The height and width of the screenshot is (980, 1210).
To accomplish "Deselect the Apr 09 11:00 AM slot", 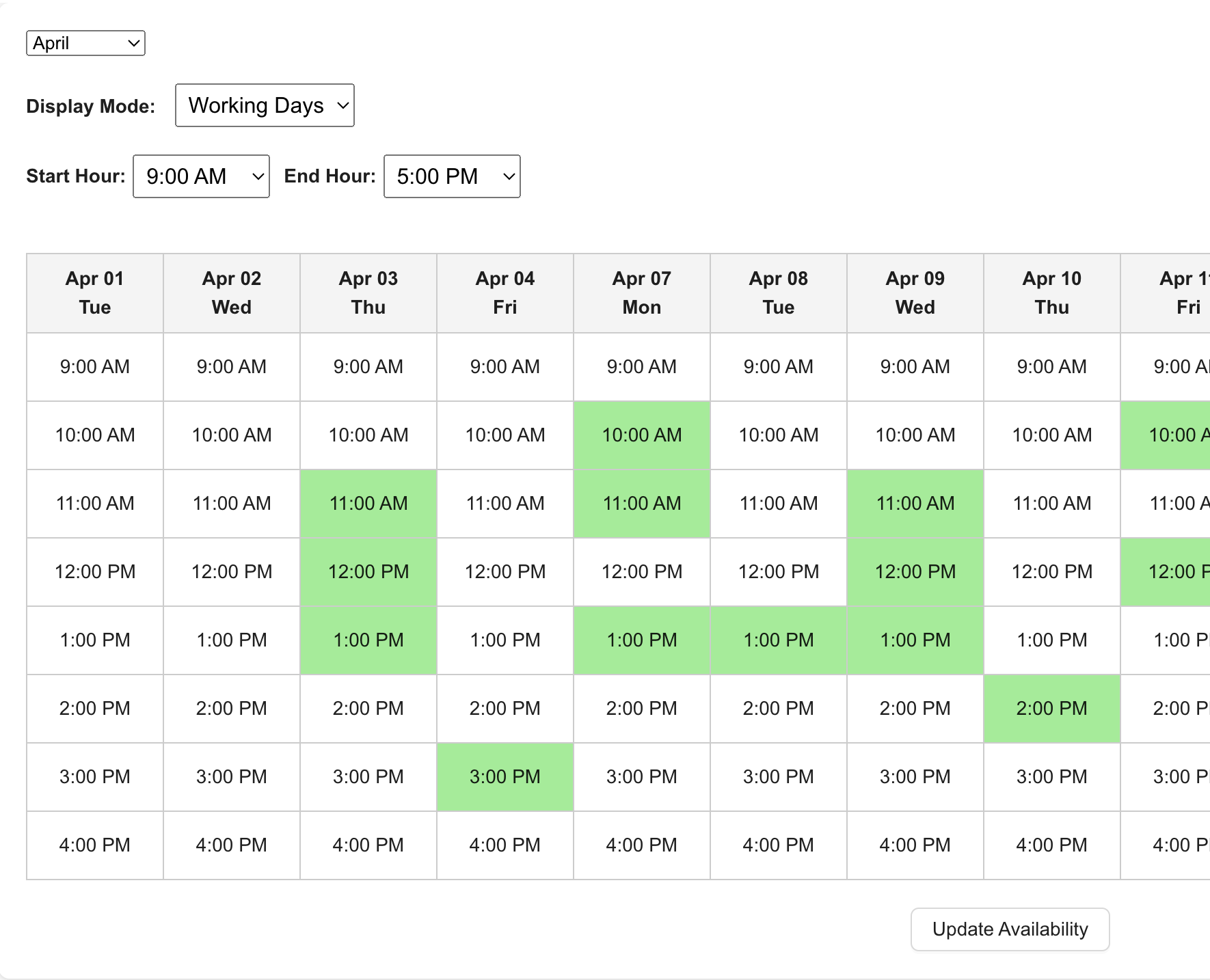I will point(915,504).
